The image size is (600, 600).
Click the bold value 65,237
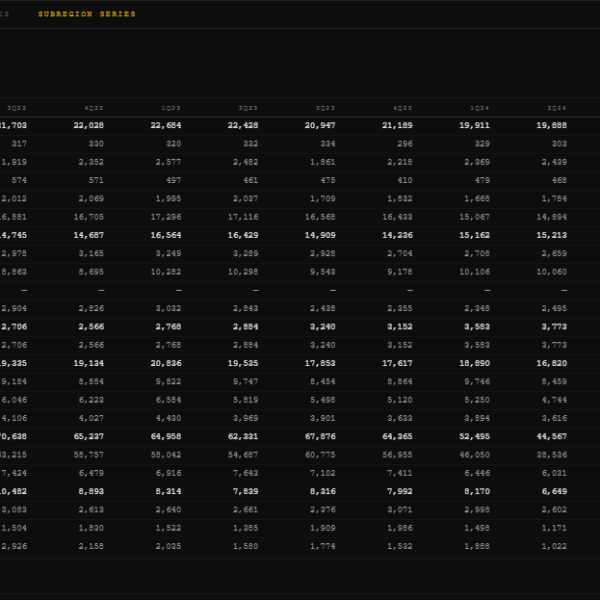pos(88,437)
